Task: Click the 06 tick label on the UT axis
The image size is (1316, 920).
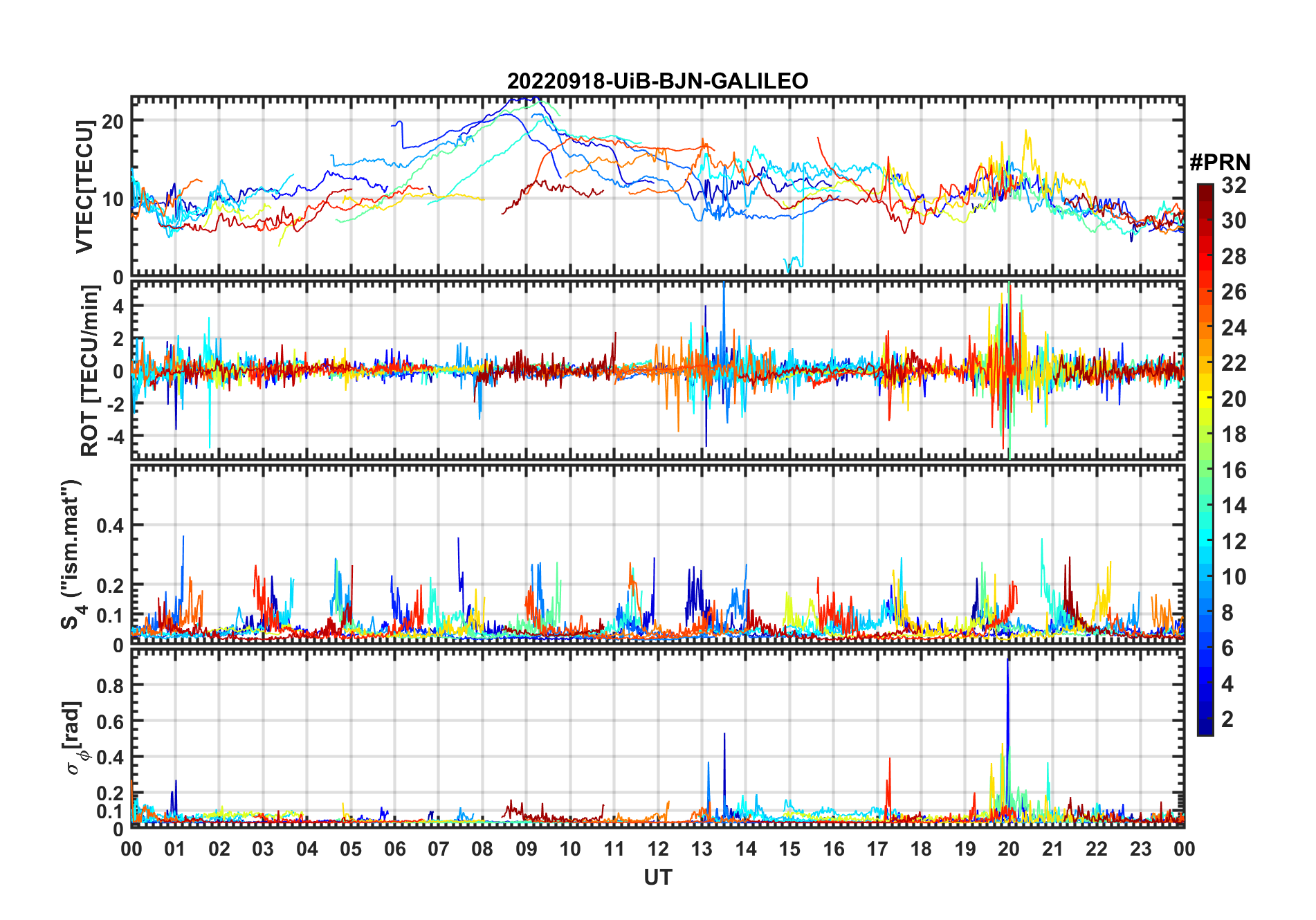Action: (x=394, y=849)
